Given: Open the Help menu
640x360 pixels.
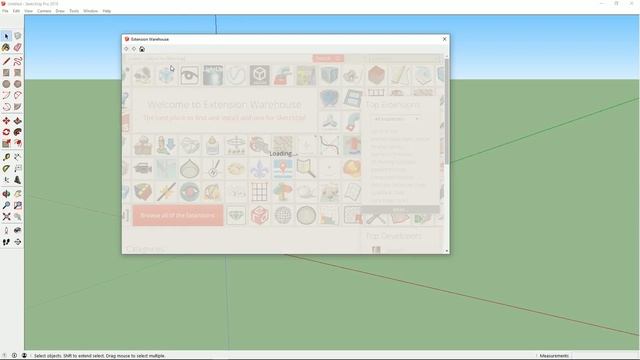Looking at the screenshot, I should coord(107,11).
